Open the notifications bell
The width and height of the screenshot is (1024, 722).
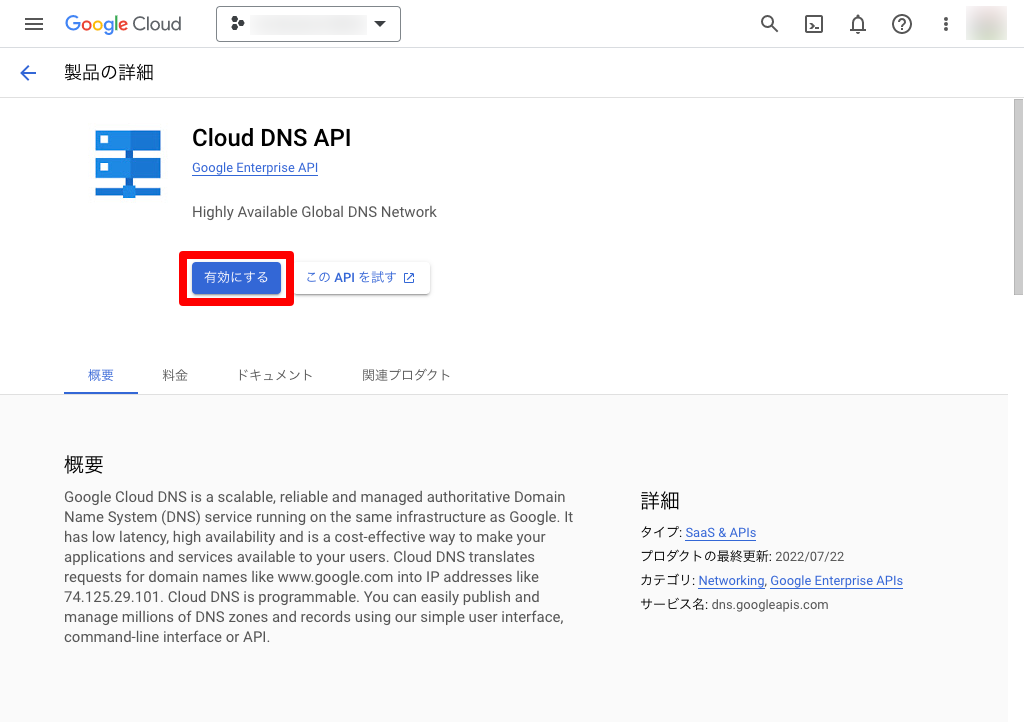(858, 24)
